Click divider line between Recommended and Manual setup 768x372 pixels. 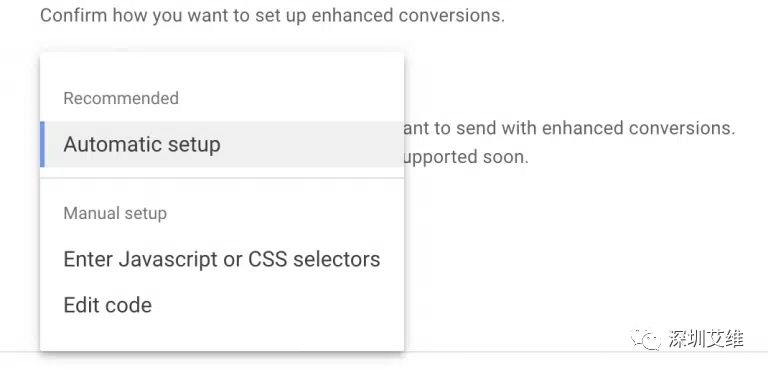click(x=222, y=178)
